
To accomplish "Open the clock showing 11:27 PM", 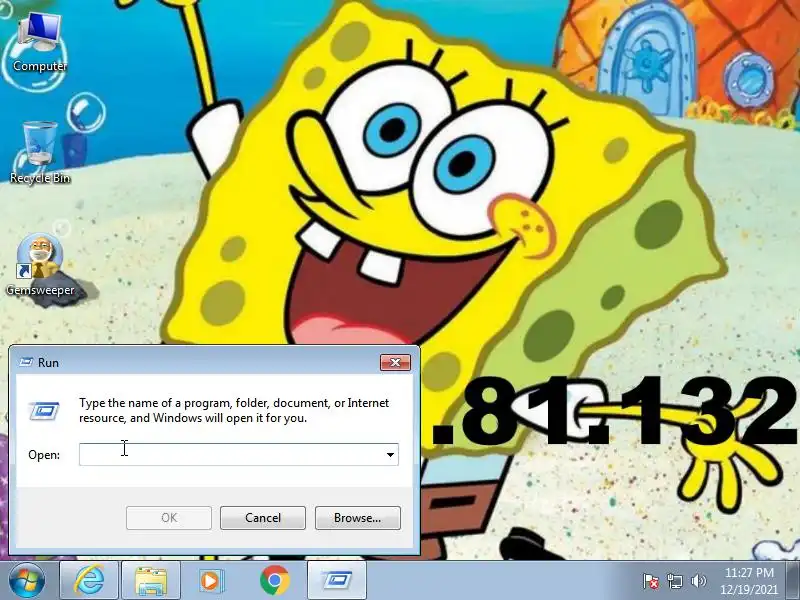I will click(749, 581).
